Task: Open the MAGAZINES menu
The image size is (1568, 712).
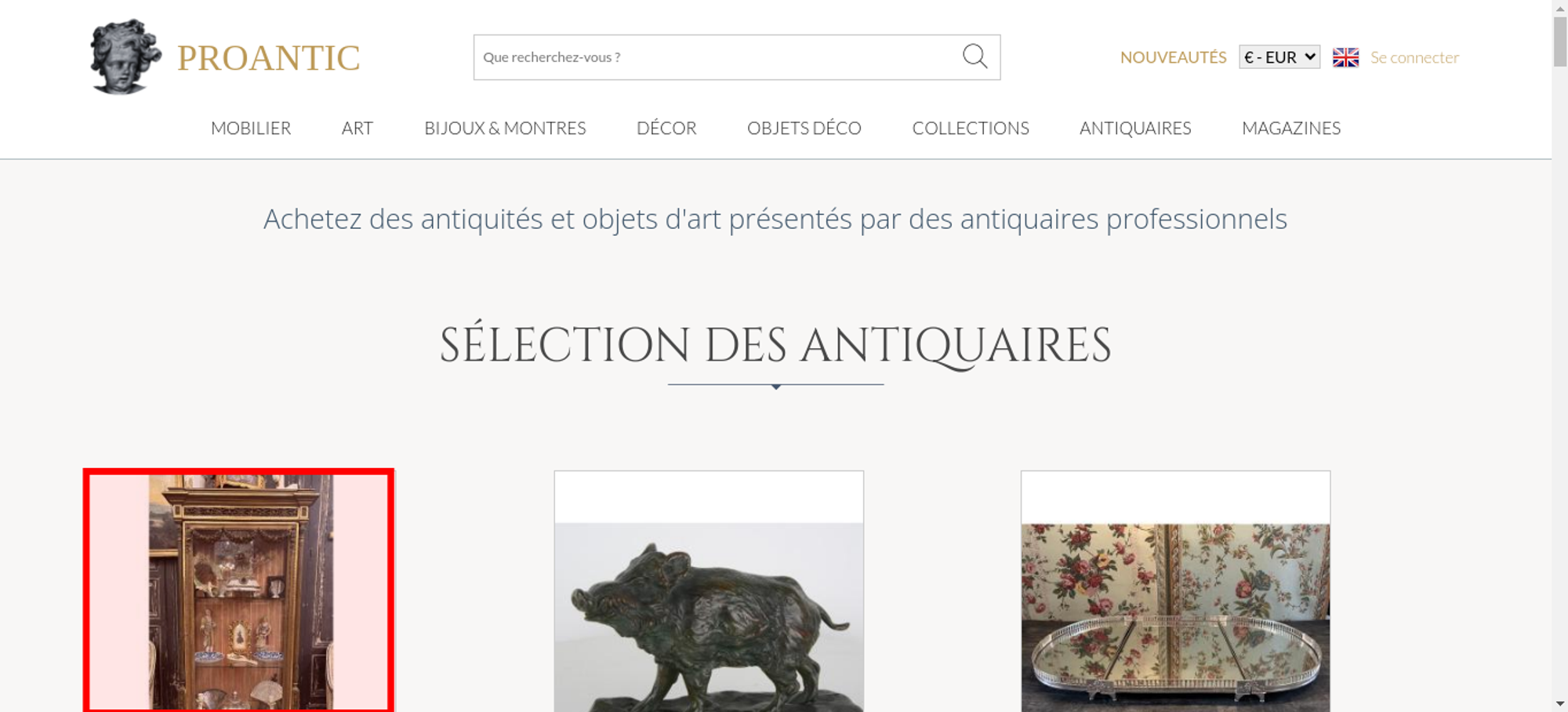Action: click(x=1291, y=128)
